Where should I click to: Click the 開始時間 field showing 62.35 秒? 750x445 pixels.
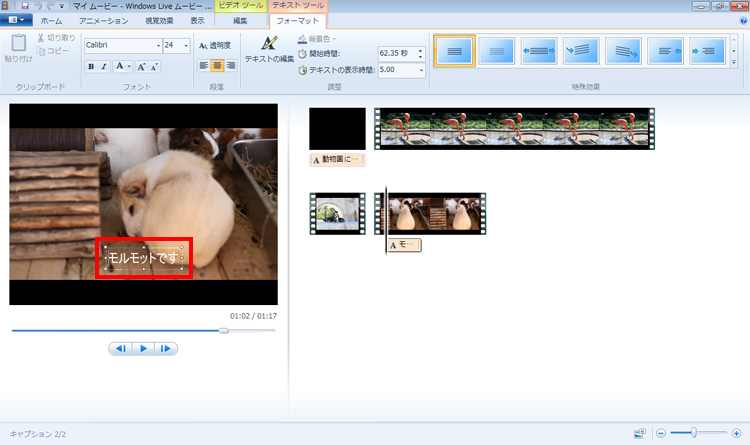coord(397,54)
